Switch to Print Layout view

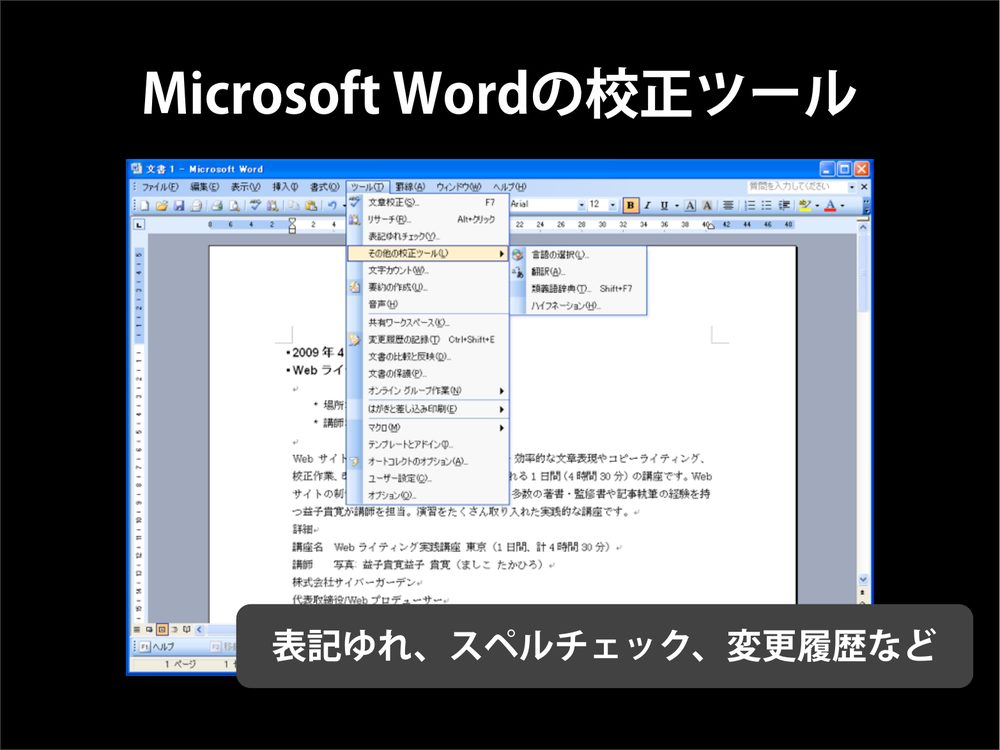point(162,629)
